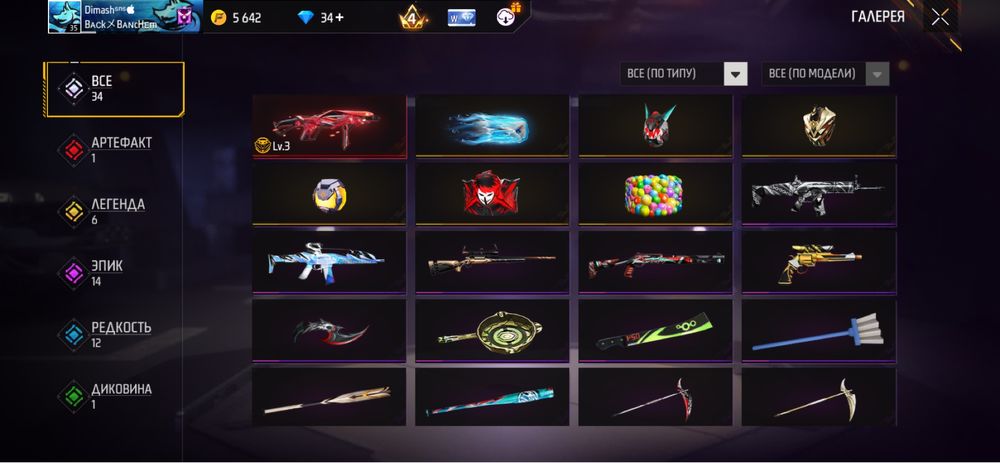Select the golden frying pan skin
The width and height of the screenshot is (1000, 463).
(492, 330)
